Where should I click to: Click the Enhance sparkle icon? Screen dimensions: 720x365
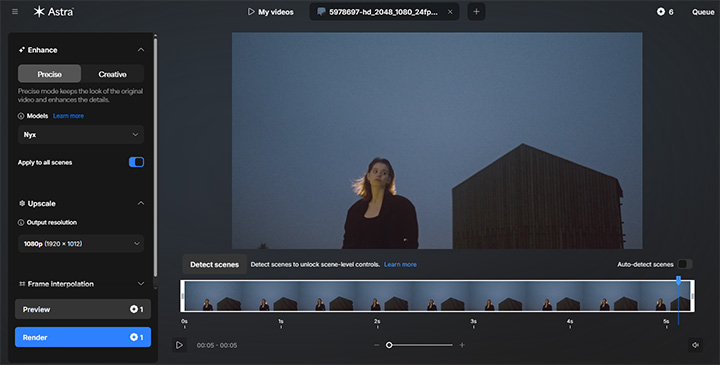pos(21,50)
